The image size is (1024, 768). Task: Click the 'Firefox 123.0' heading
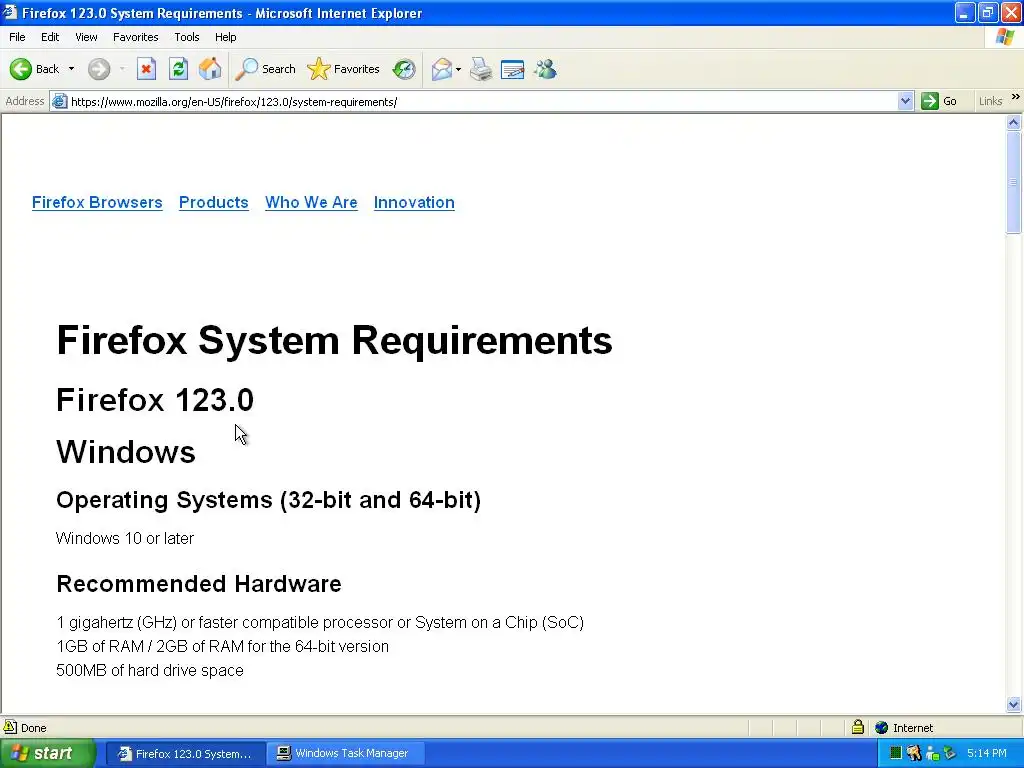point(155,400)
